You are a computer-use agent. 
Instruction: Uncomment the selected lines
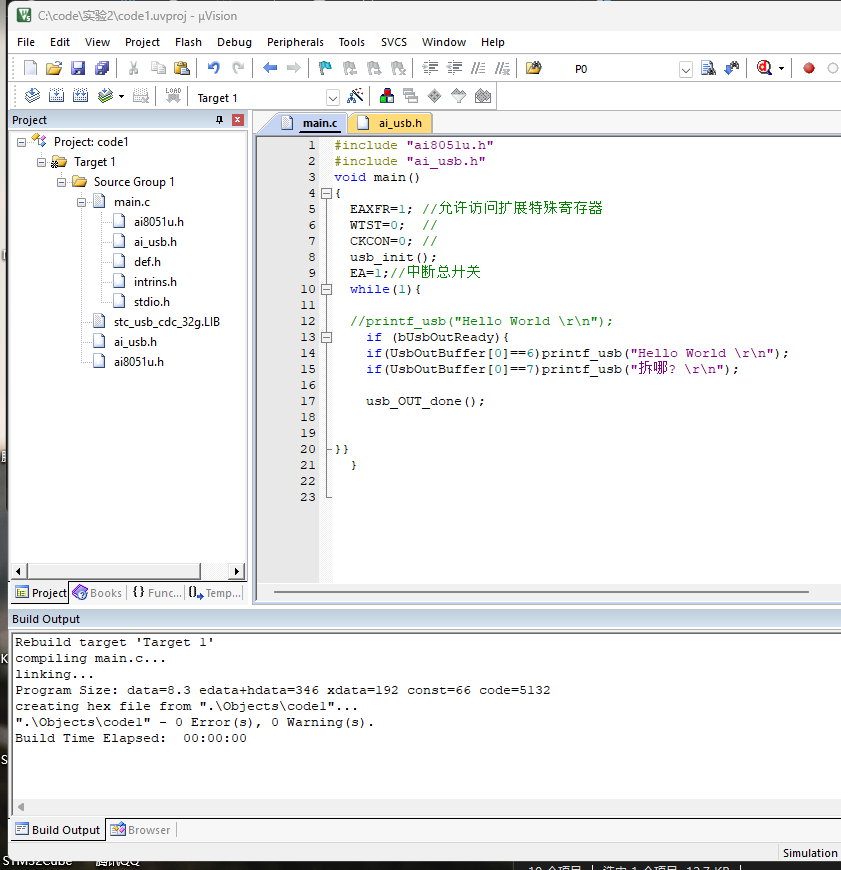click(x=503, y=68)
